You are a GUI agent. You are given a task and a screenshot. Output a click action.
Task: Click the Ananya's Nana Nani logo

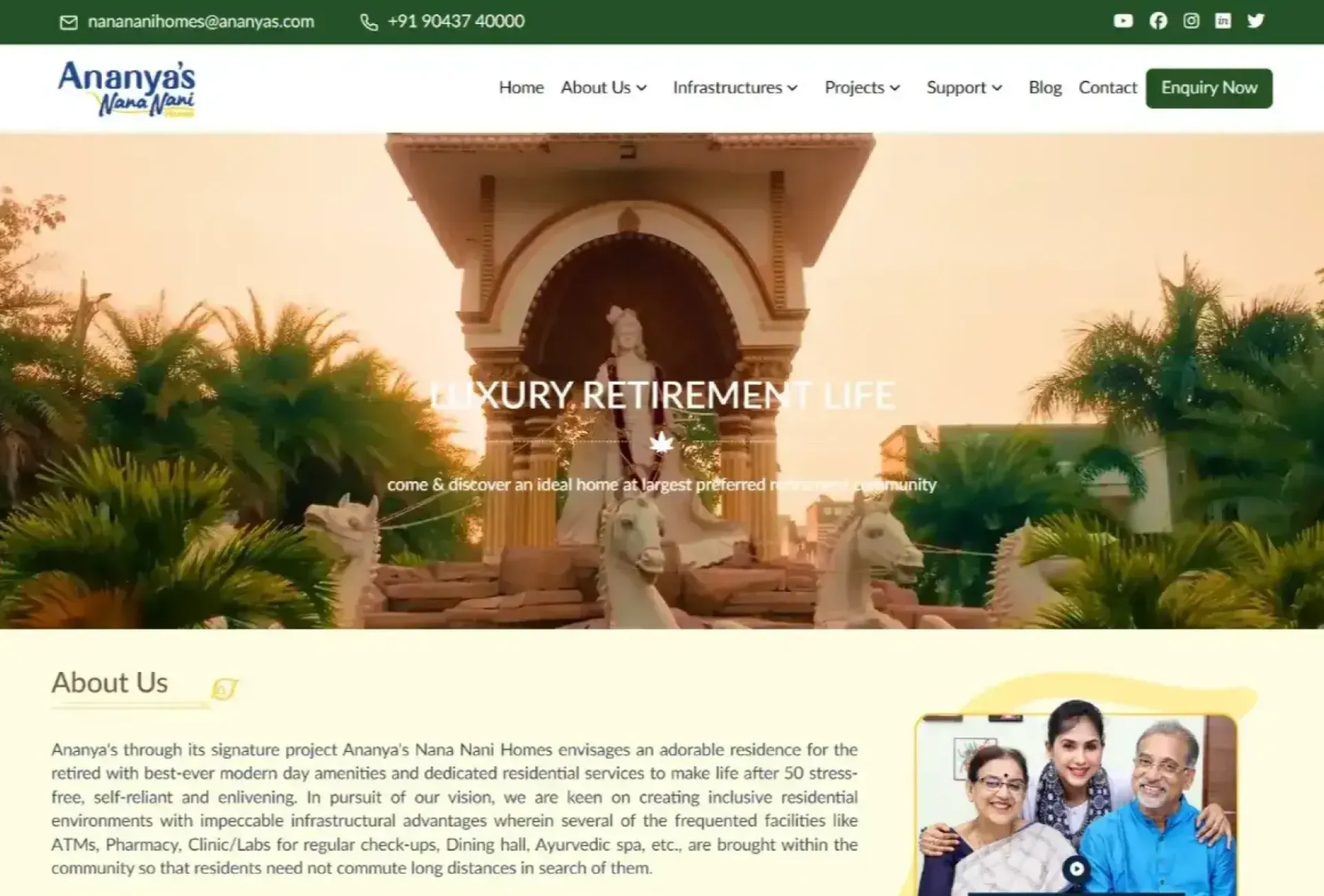pyautogui.click(x=127, y=88)
